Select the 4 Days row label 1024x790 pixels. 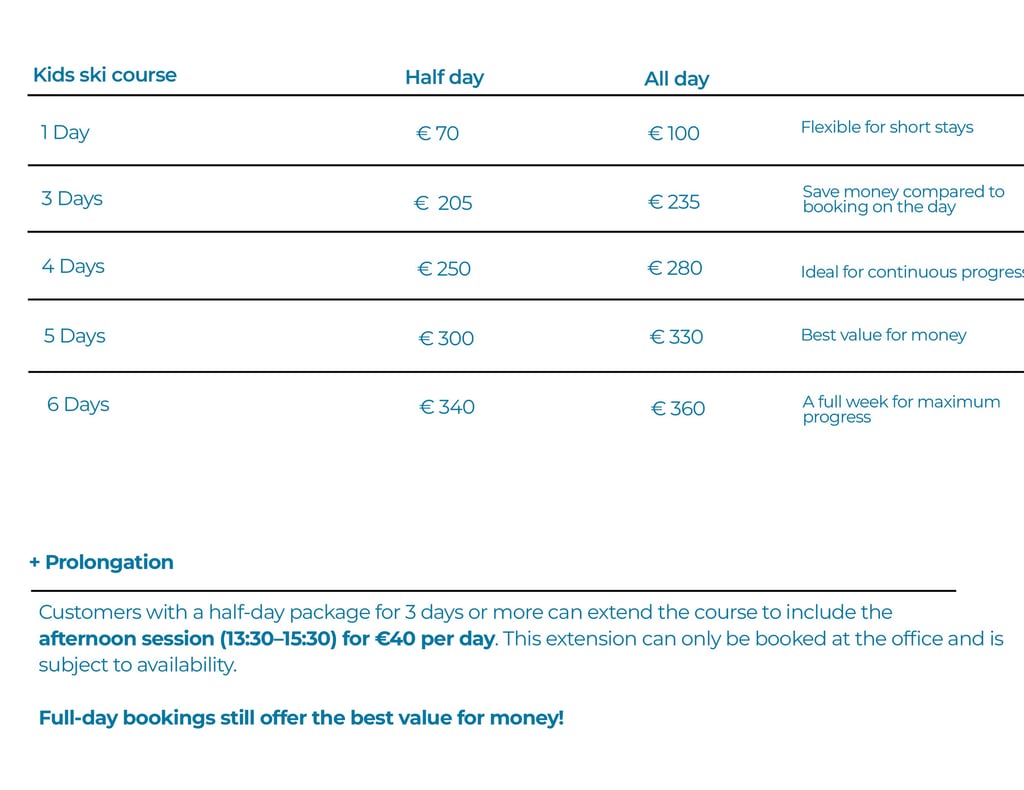click(73, 266)
